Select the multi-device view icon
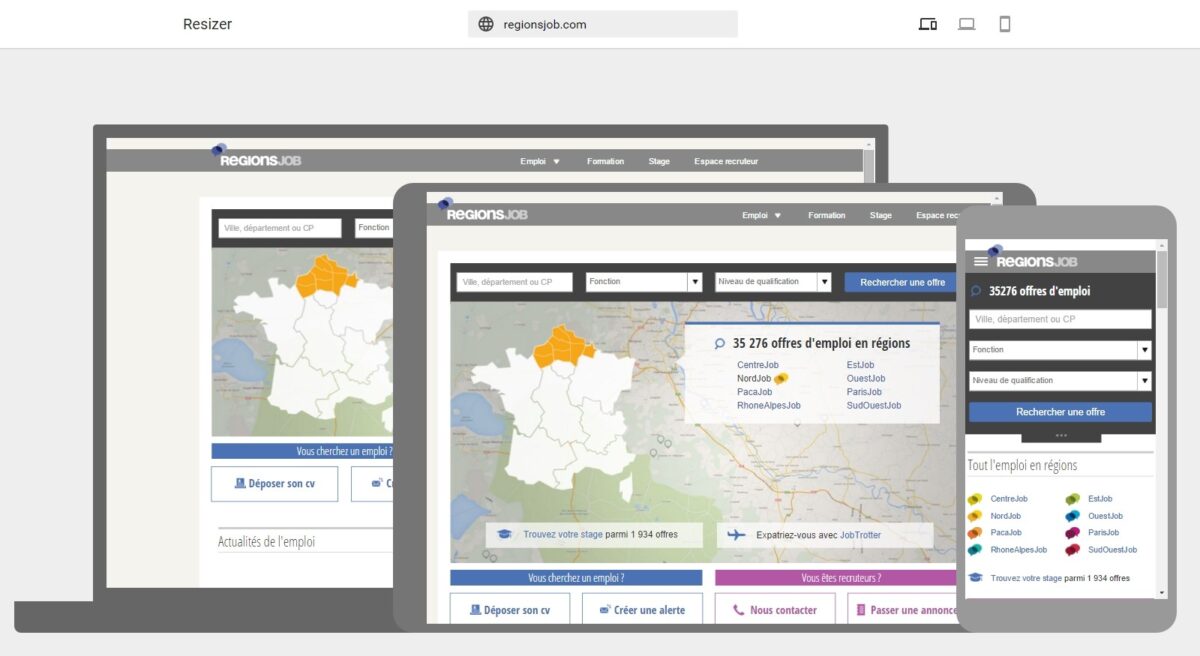The image size is (1200, 656). (927, 24)
